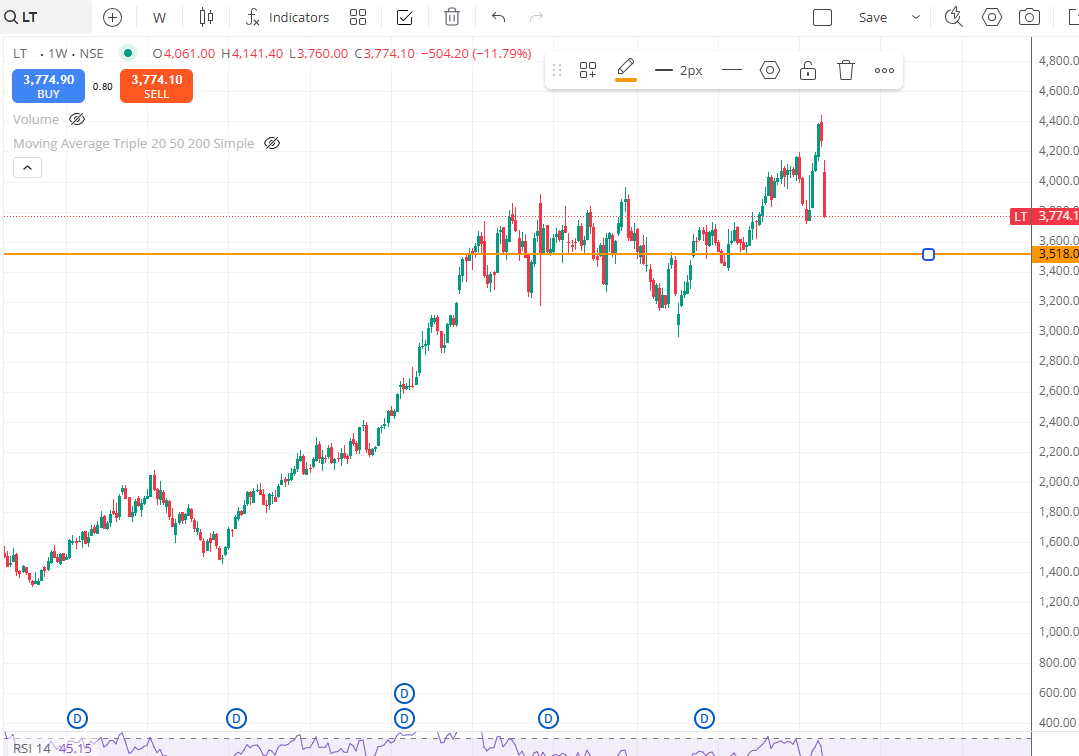Click the Save button
Viewport: 1079px width, 756px height.
pos(873,18)
